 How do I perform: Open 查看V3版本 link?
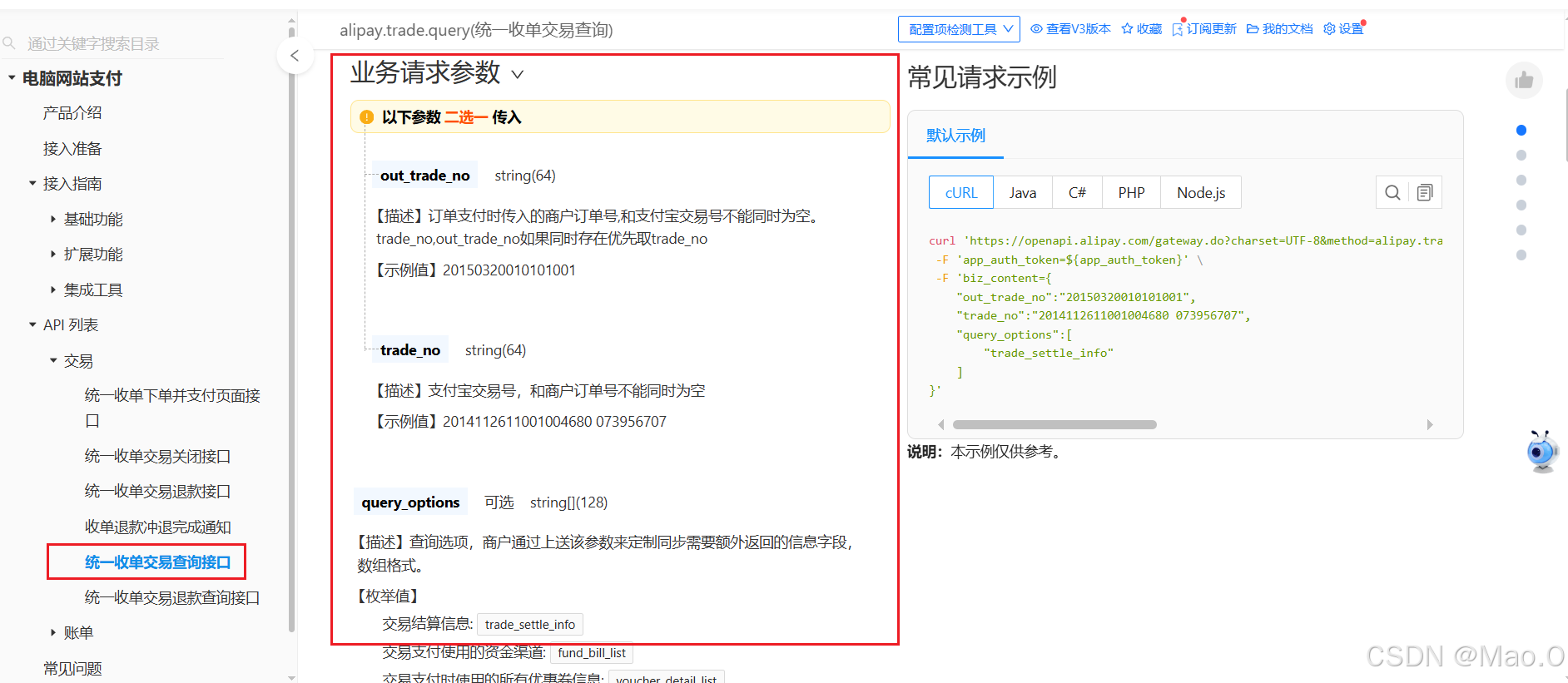pyautogui.click(x=1079, y=29)
